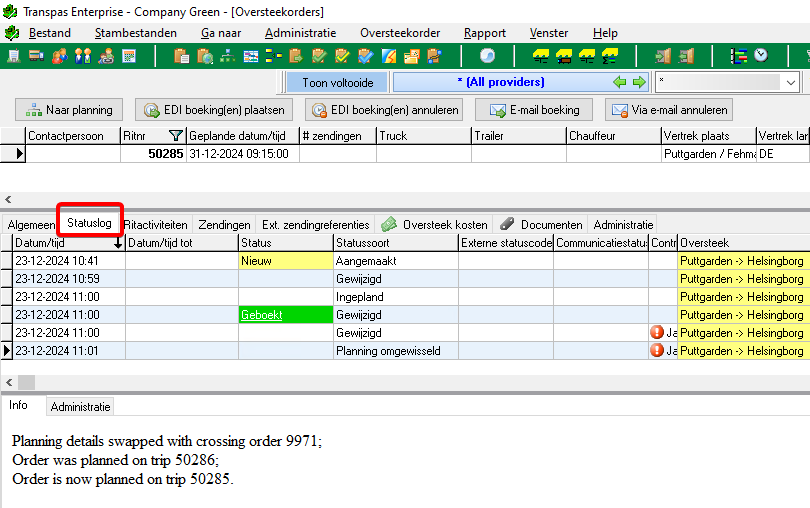Toggle the Toon voltooide button
Viewport: 810px width, 508px height.
[x=337, y=82]
